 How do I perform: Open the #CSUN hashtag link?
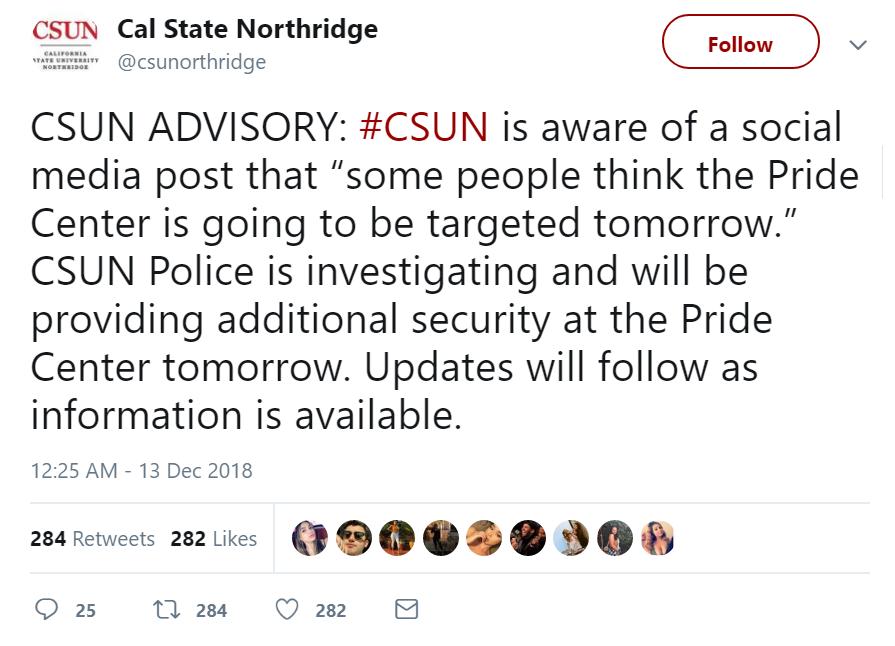(424, 127)
